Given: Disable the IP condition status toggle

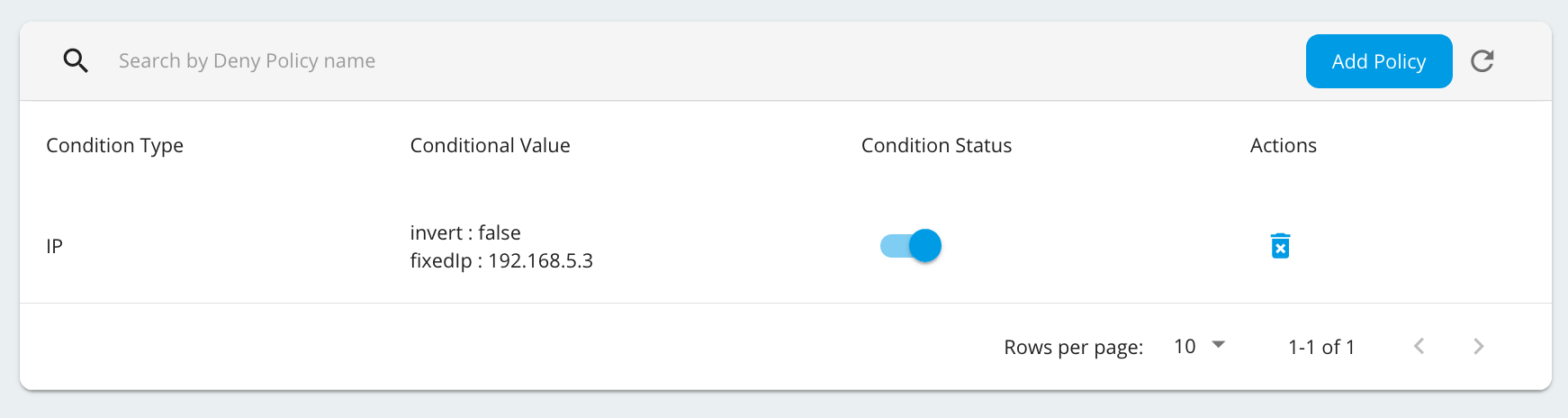Looking at the screenshot, I should point(911,246).
